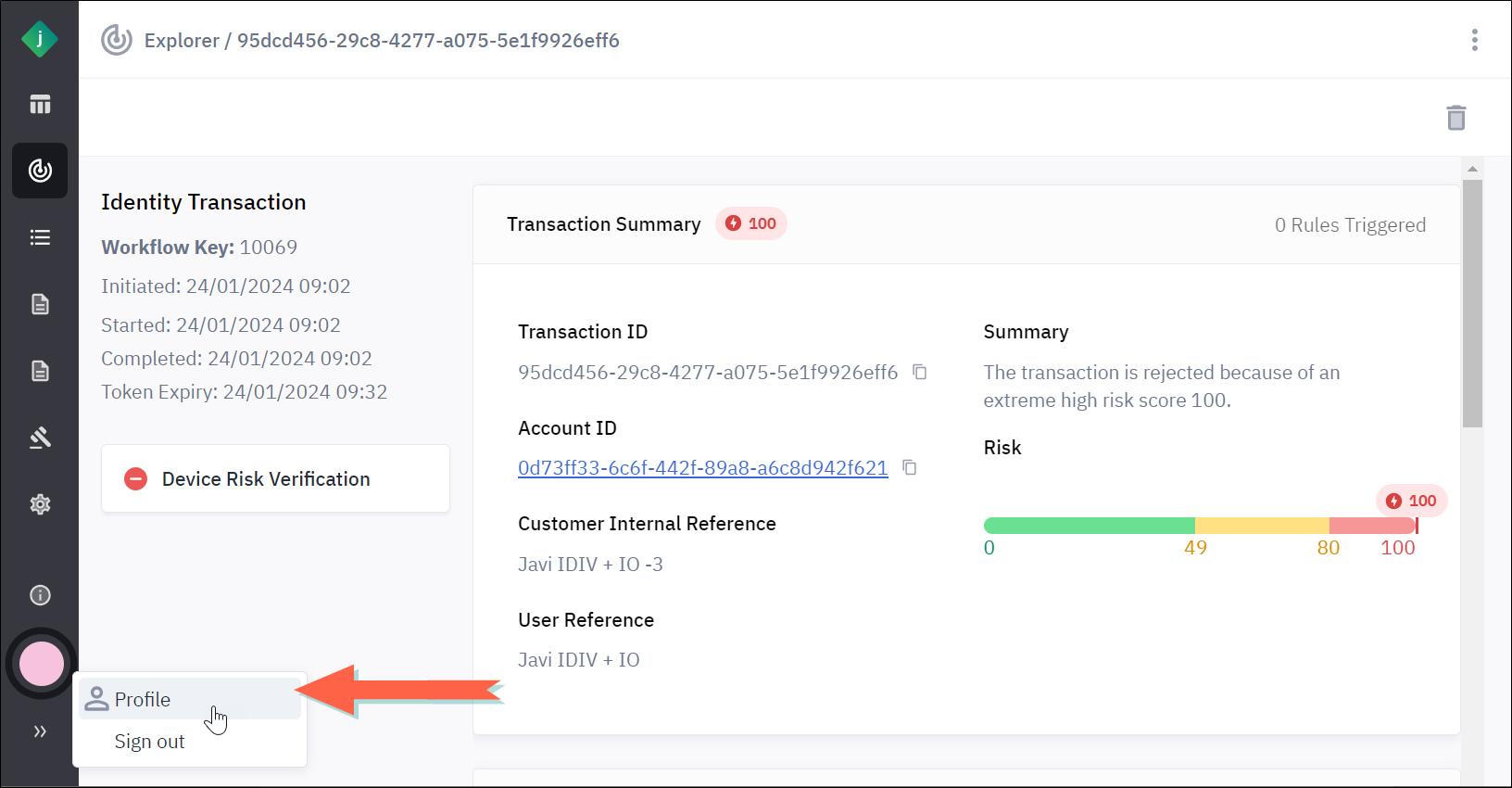
Task: Select the Explorer radar icon in sidebar
Action: point(40,171)
